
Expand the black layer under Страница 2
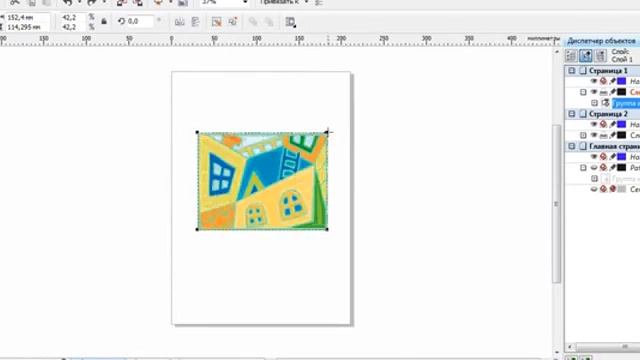pyautogui.click(x=583, y=135)
